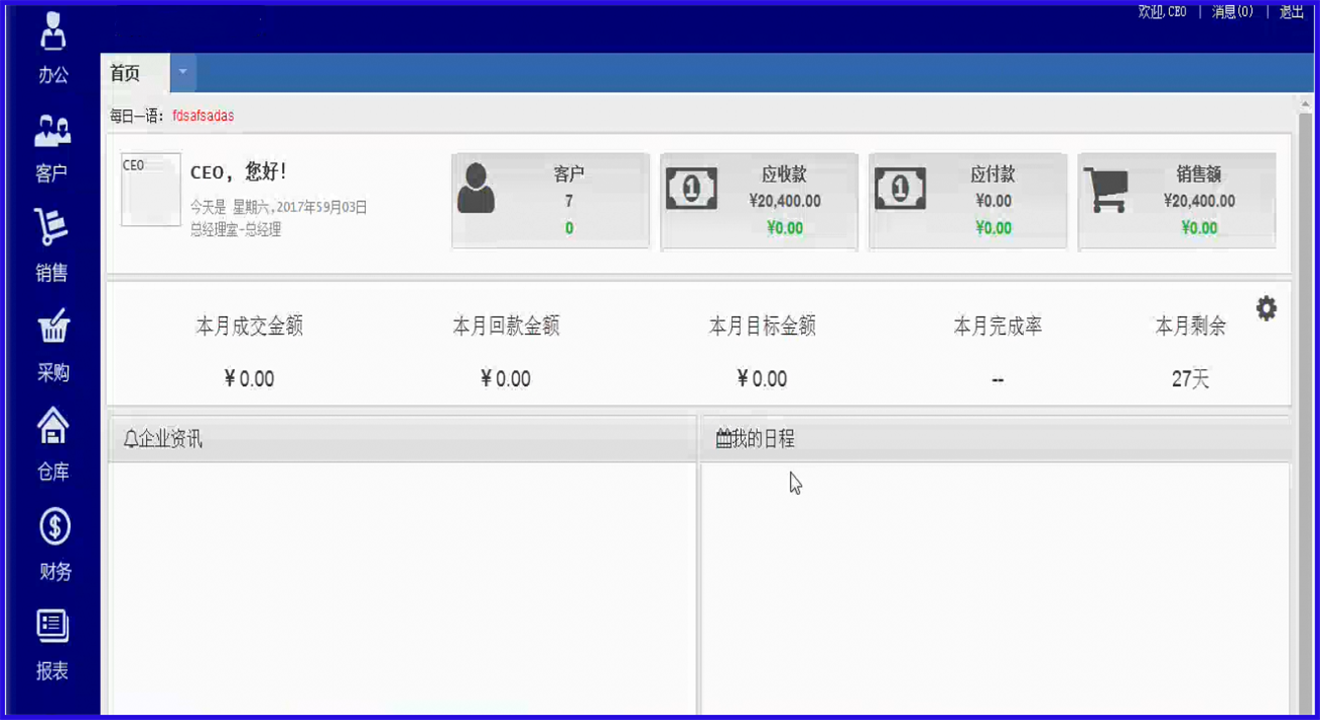Expand the dropdown arrow beside 首页 tab
The image size is (1320, 720).
pyautogui.click(x=183, y=73)
